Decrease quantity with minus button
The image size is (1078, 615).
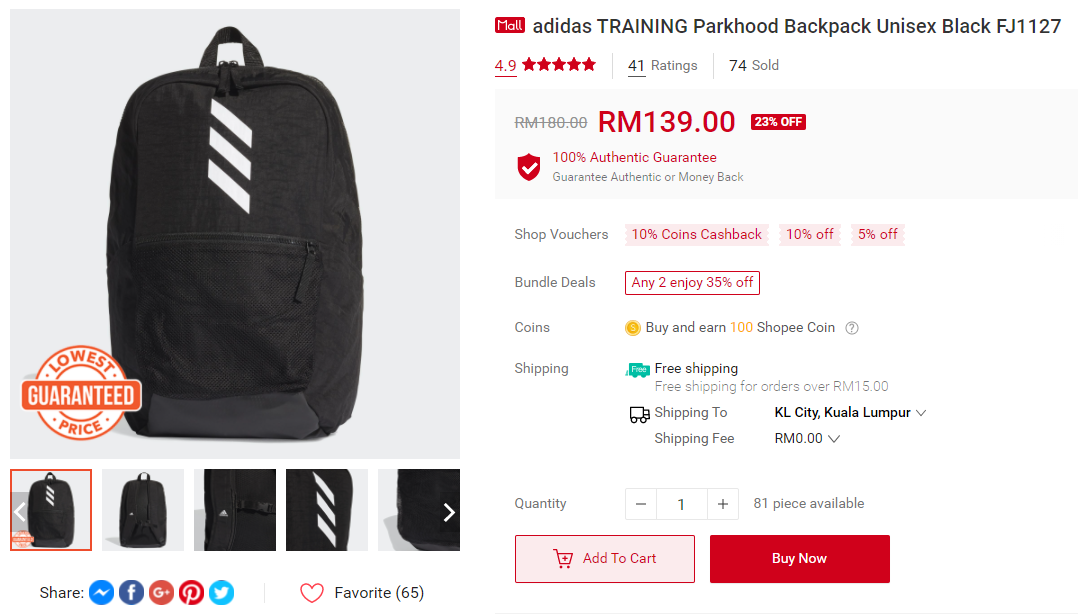[641, 504]
